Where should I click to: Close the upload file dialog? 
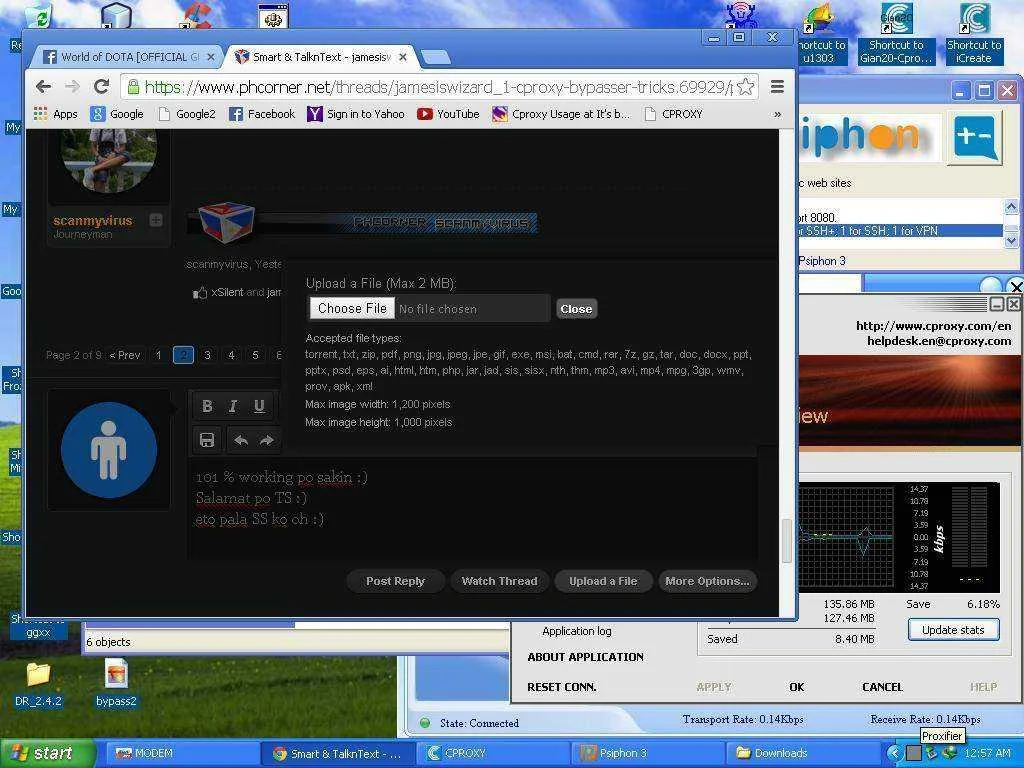(576, 309)
